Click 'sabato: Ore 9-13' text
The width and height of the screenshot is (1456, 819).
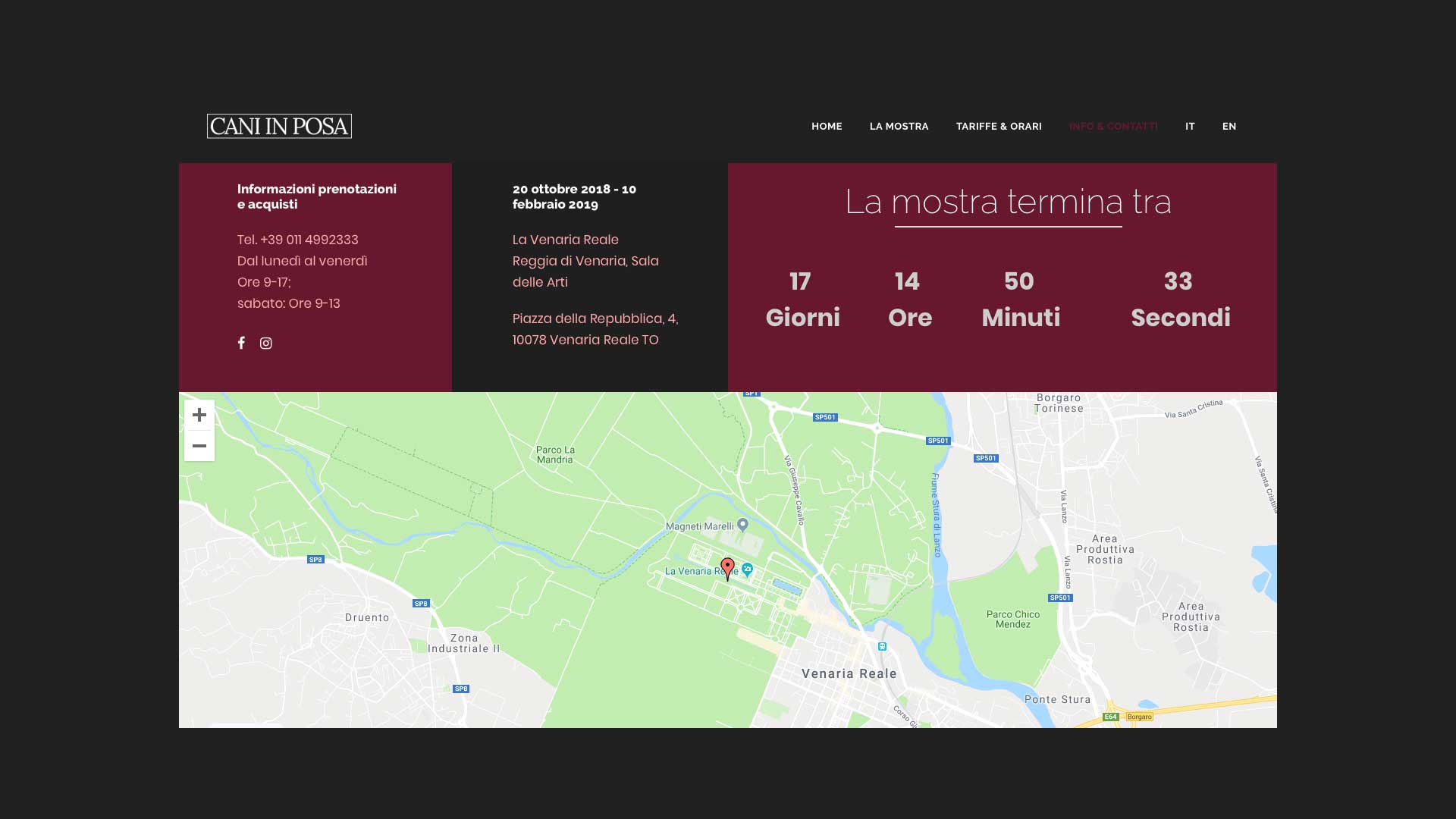coord(289,303)
